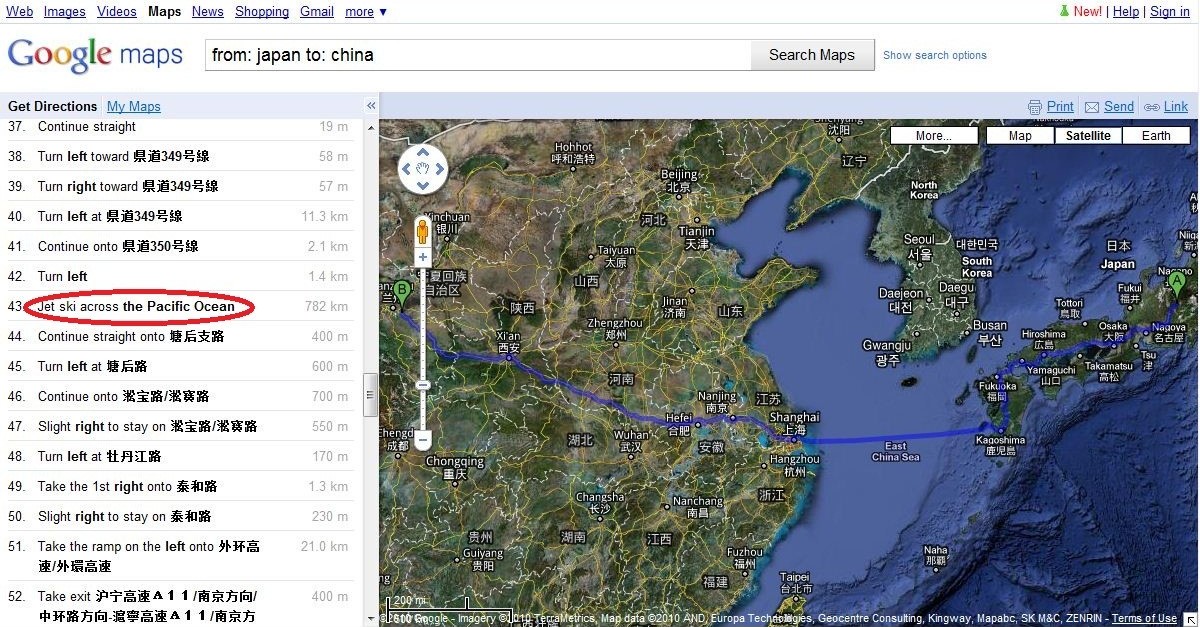Open the Help page
Screen dimensions: 1200x627
click(1126, 12)
